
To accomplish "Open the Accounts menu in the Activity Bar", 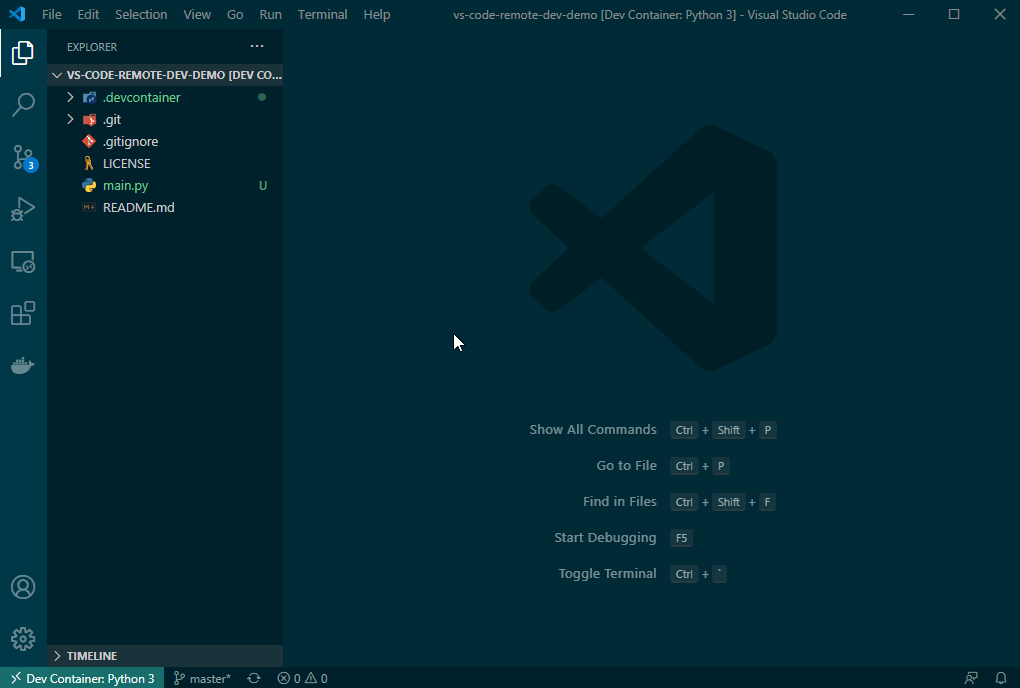I will pos(23,587).
